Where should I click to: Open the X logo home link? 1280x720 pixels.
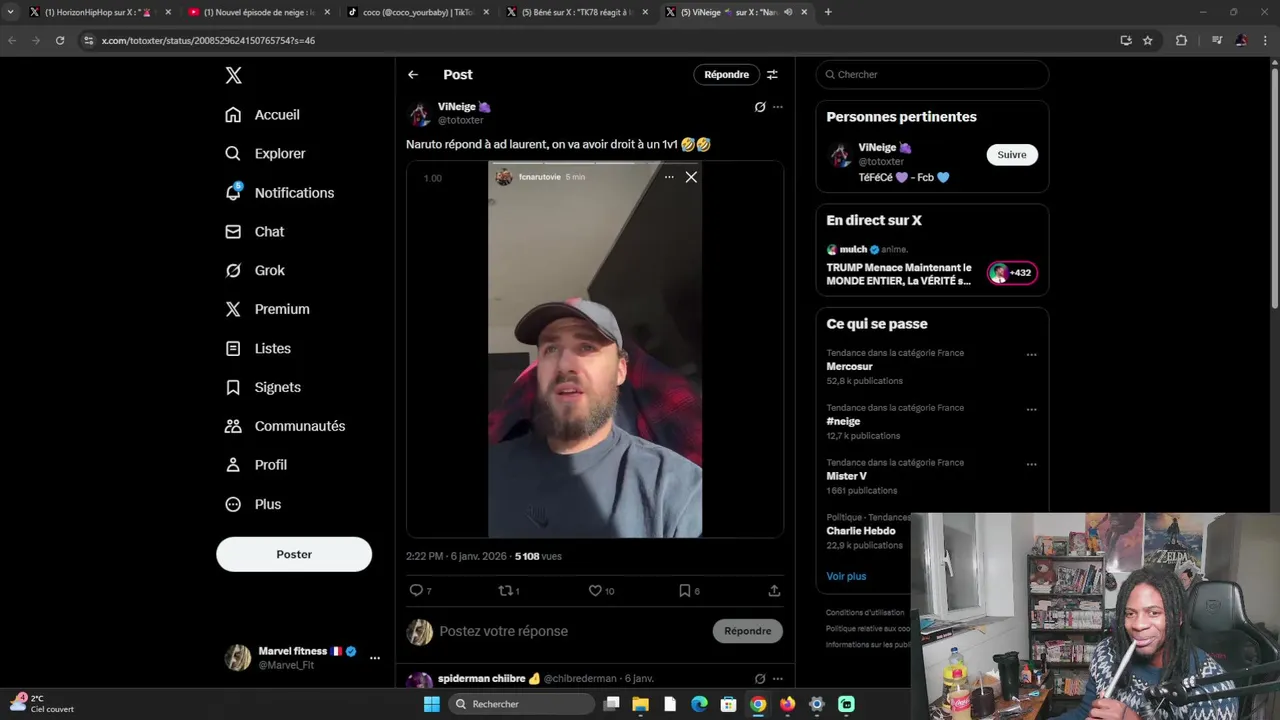point(233,76)
